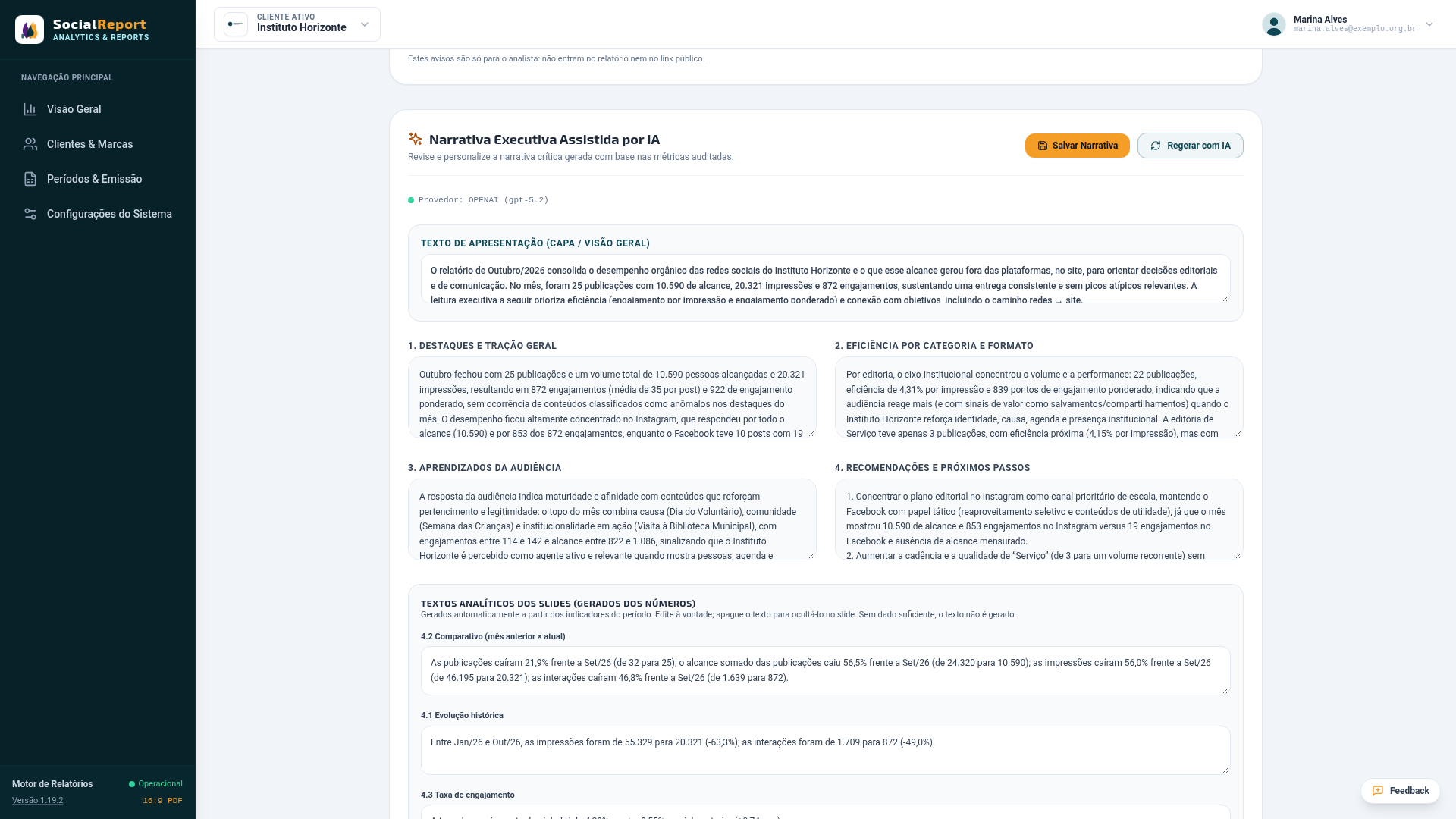
Task: Open the Feedback button
Action: (x=1400, y=791)
